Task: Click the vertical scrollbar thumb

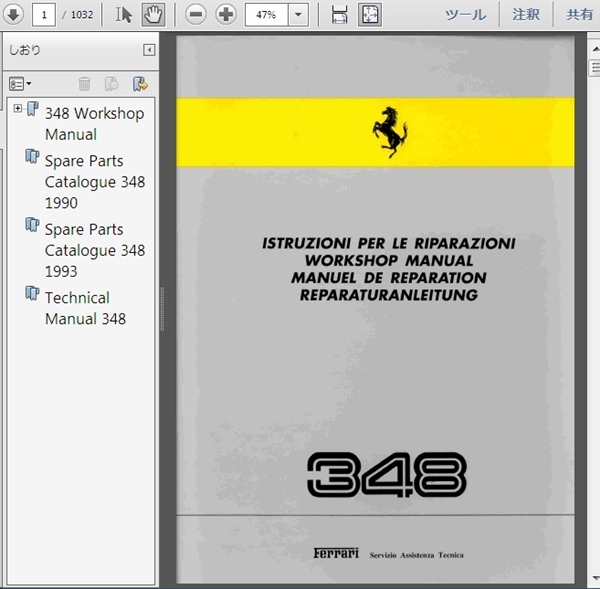Action: pyautogui.click(x=595, y=68)
